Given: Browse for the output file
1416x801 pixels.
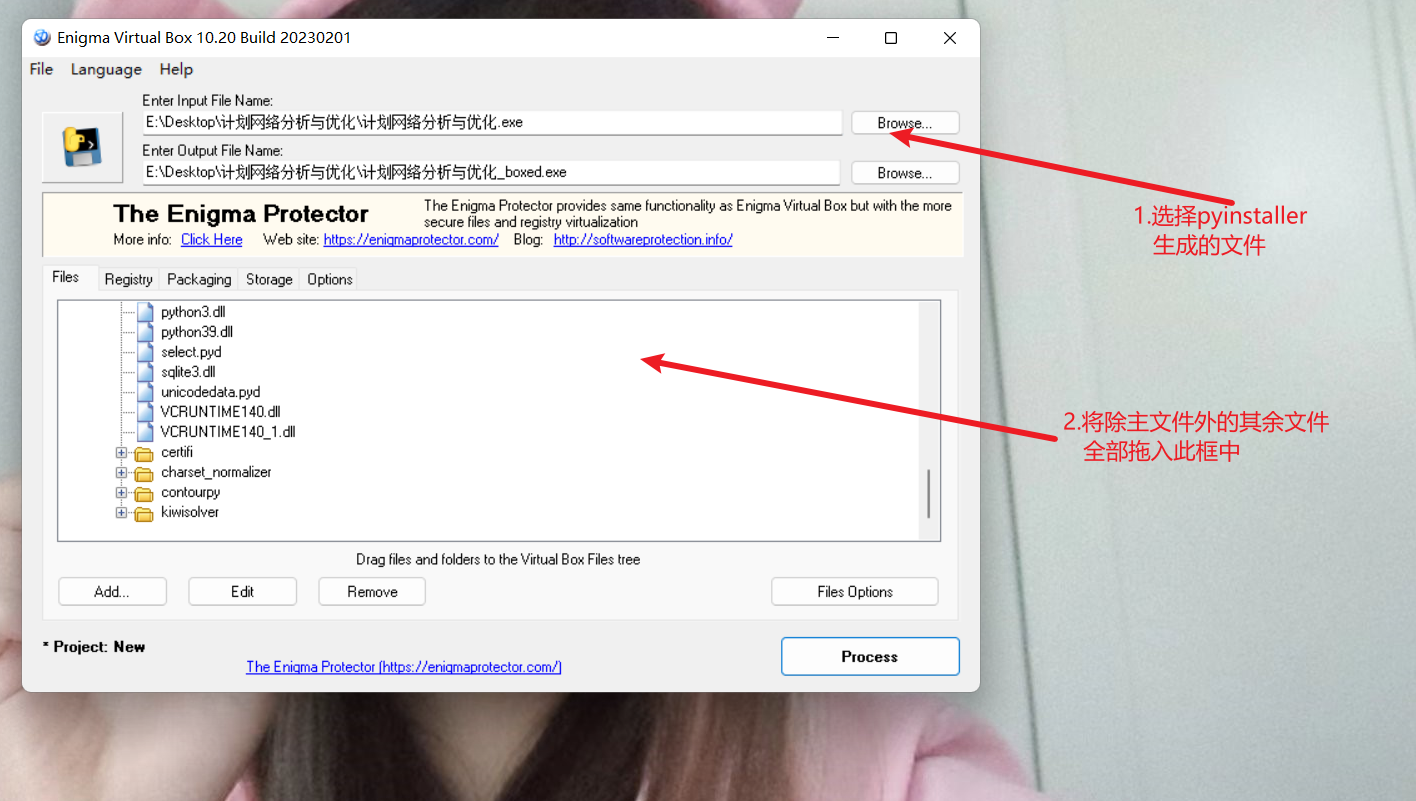Looking at the screenshot, I should click(905, 173).
